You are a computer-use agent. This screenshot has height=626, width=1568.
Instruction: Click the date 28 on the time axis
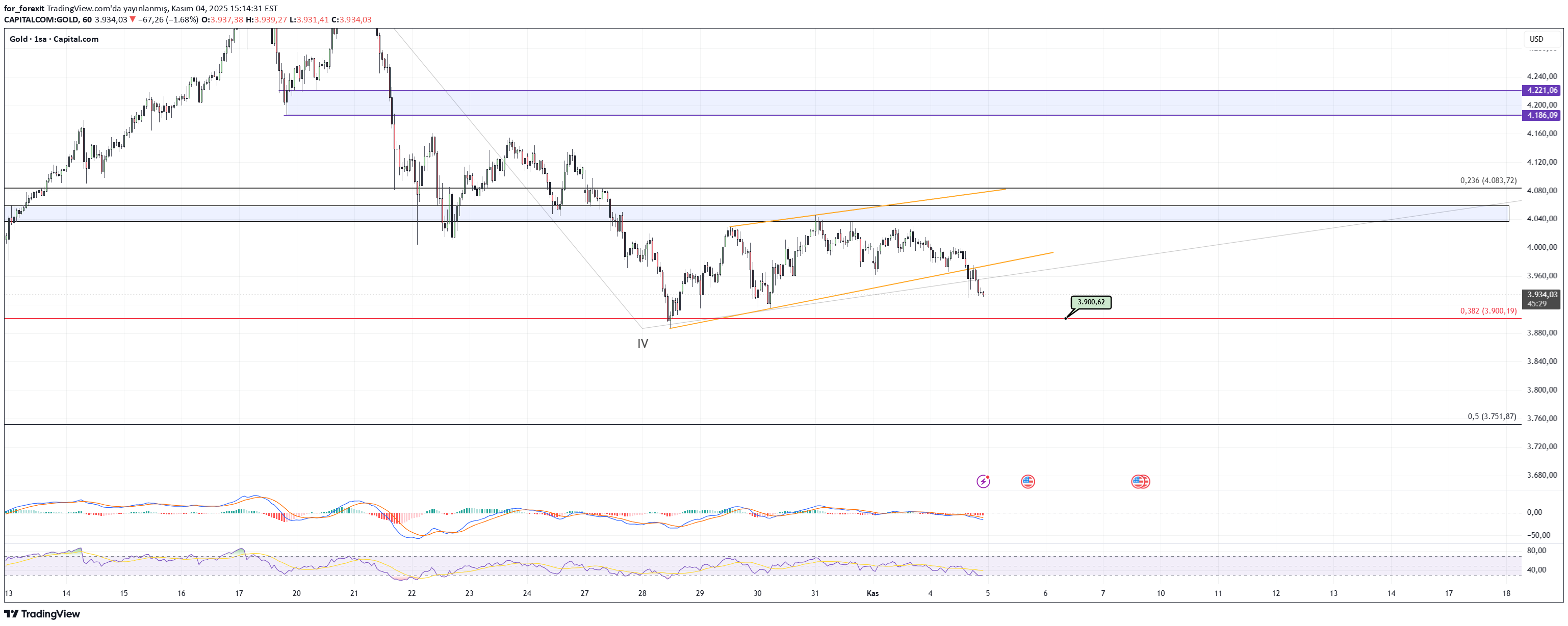coord(642,593)
